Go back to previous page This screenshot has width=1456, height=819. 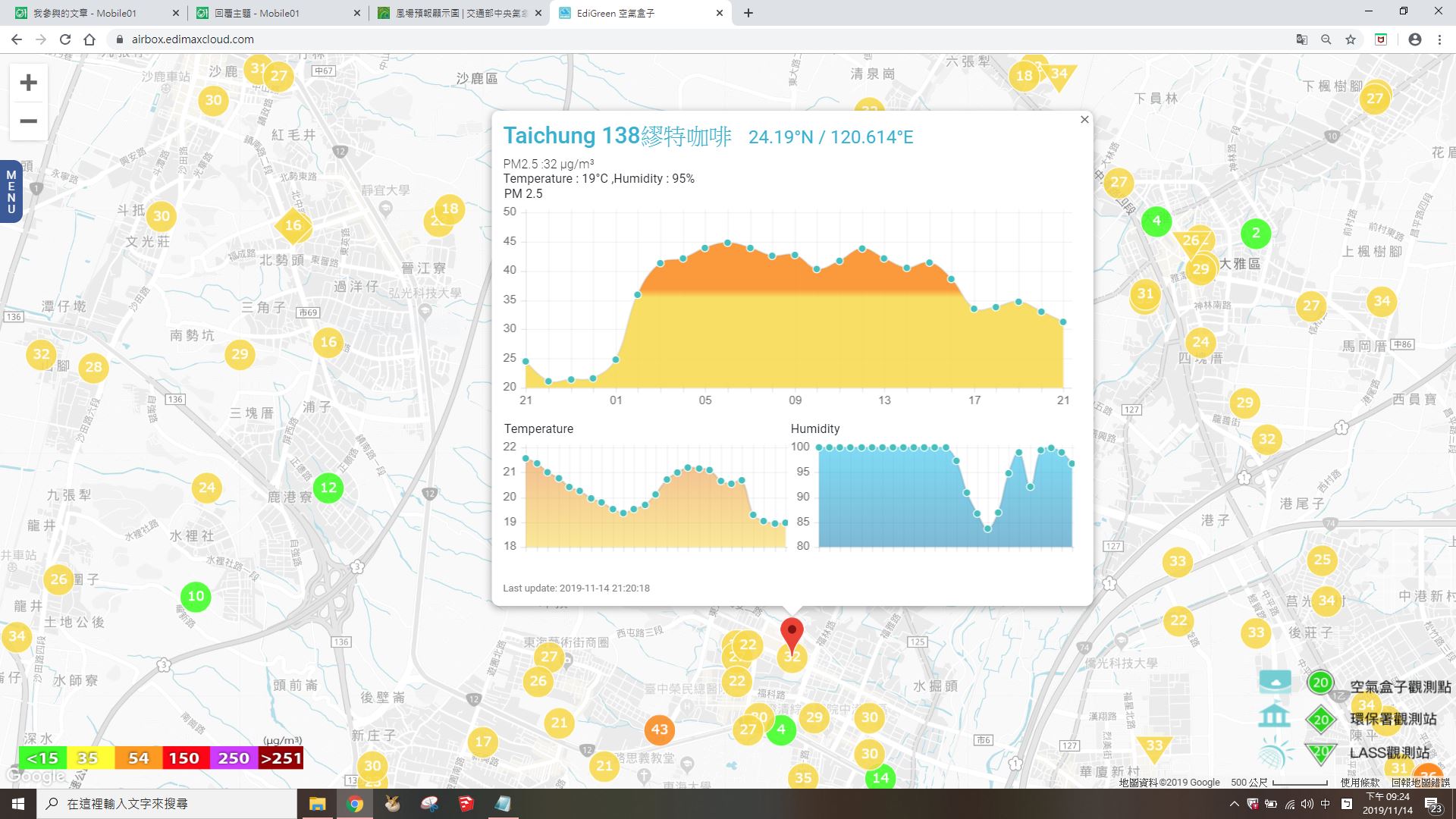[17, 39]
